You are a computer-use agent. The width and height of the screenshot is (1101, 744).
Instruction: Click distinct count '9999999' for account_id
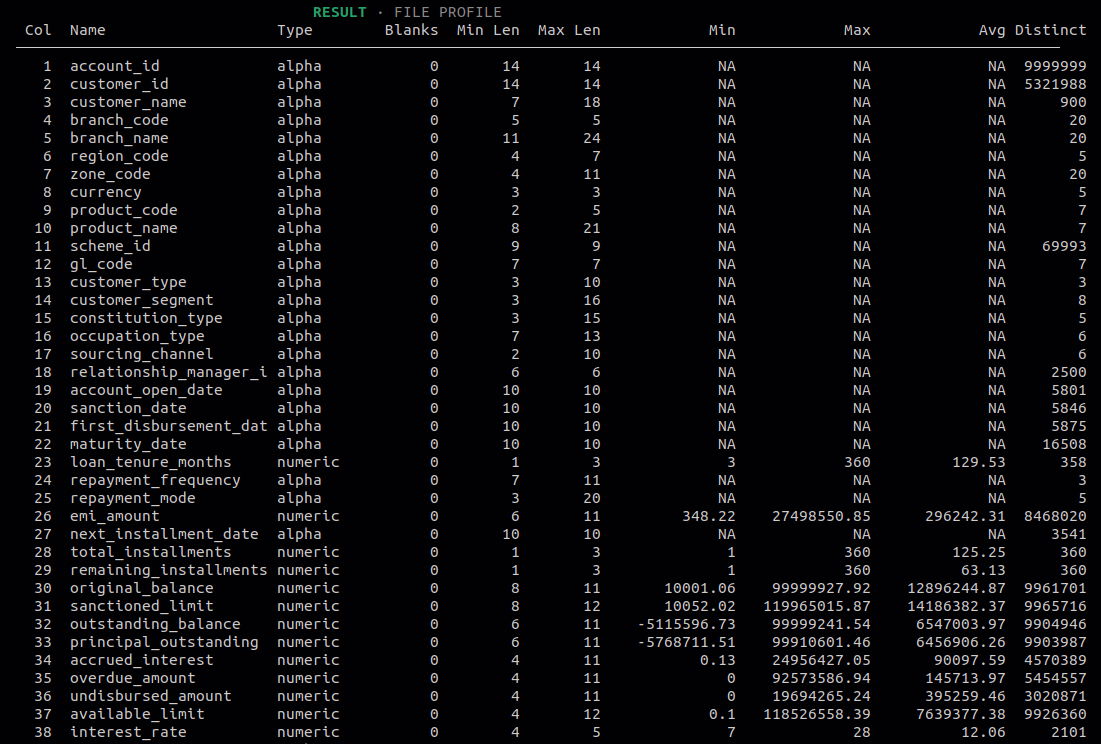1055,66
